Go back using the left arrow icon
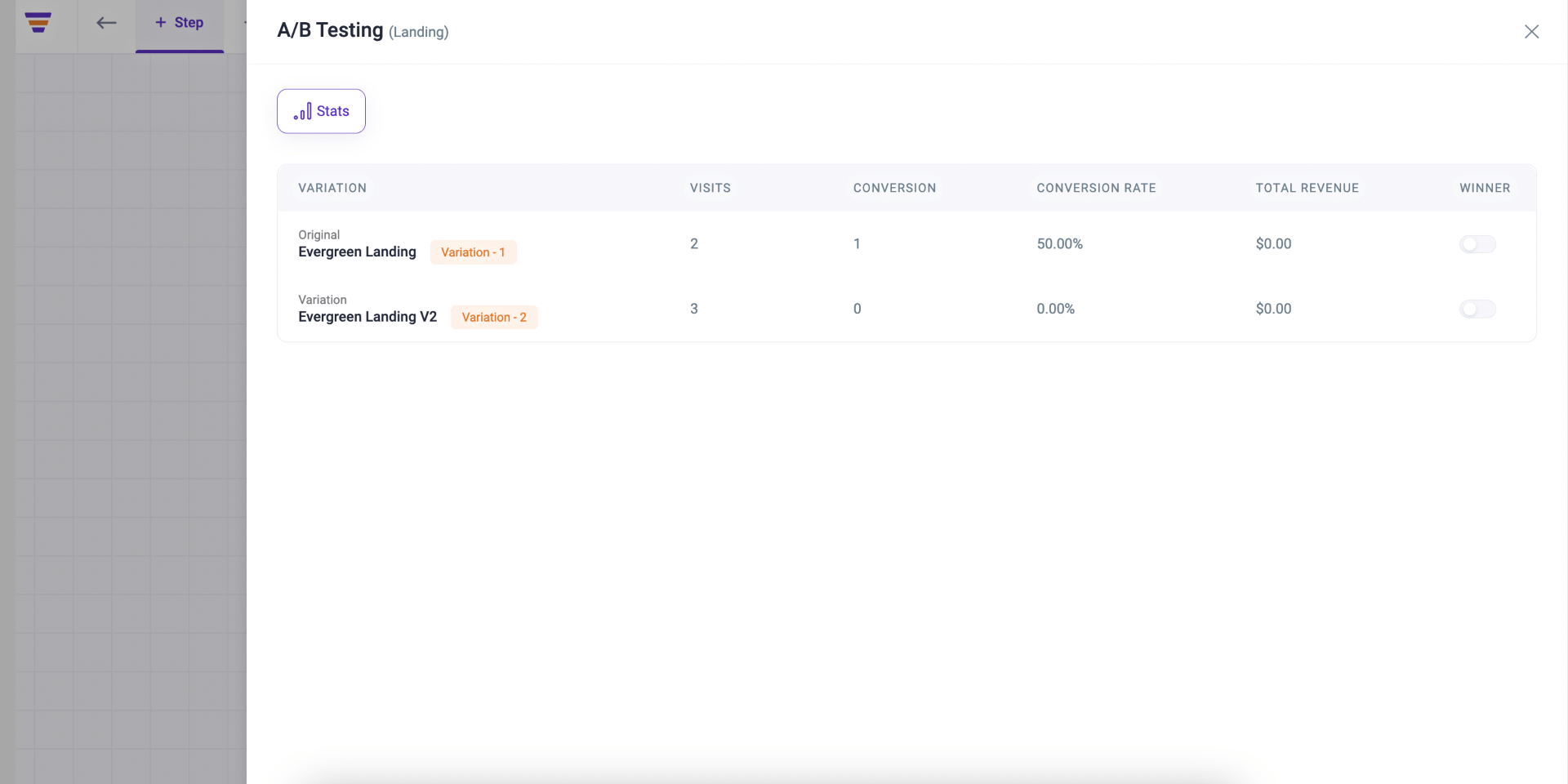Image resolution: width=1568 pixels, height=784 pixels. click(x=106, y=23)
